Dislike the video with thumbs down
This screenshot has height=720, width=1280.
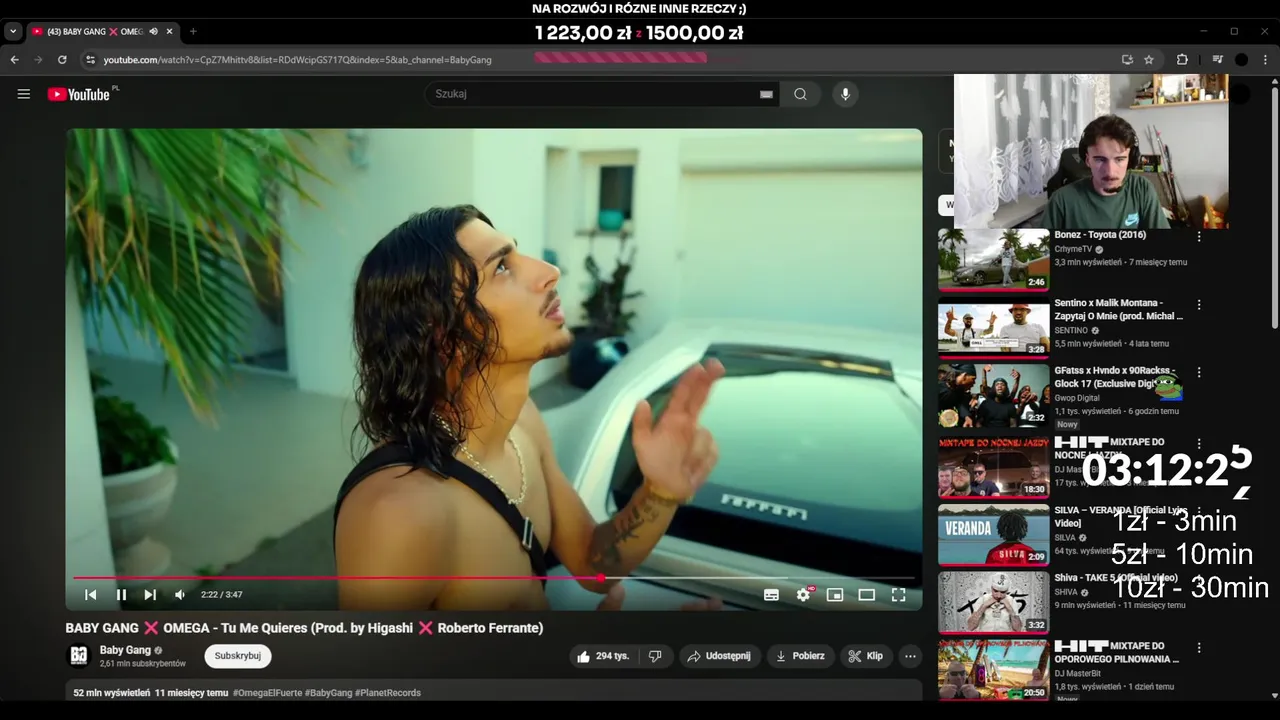[655, 656]
